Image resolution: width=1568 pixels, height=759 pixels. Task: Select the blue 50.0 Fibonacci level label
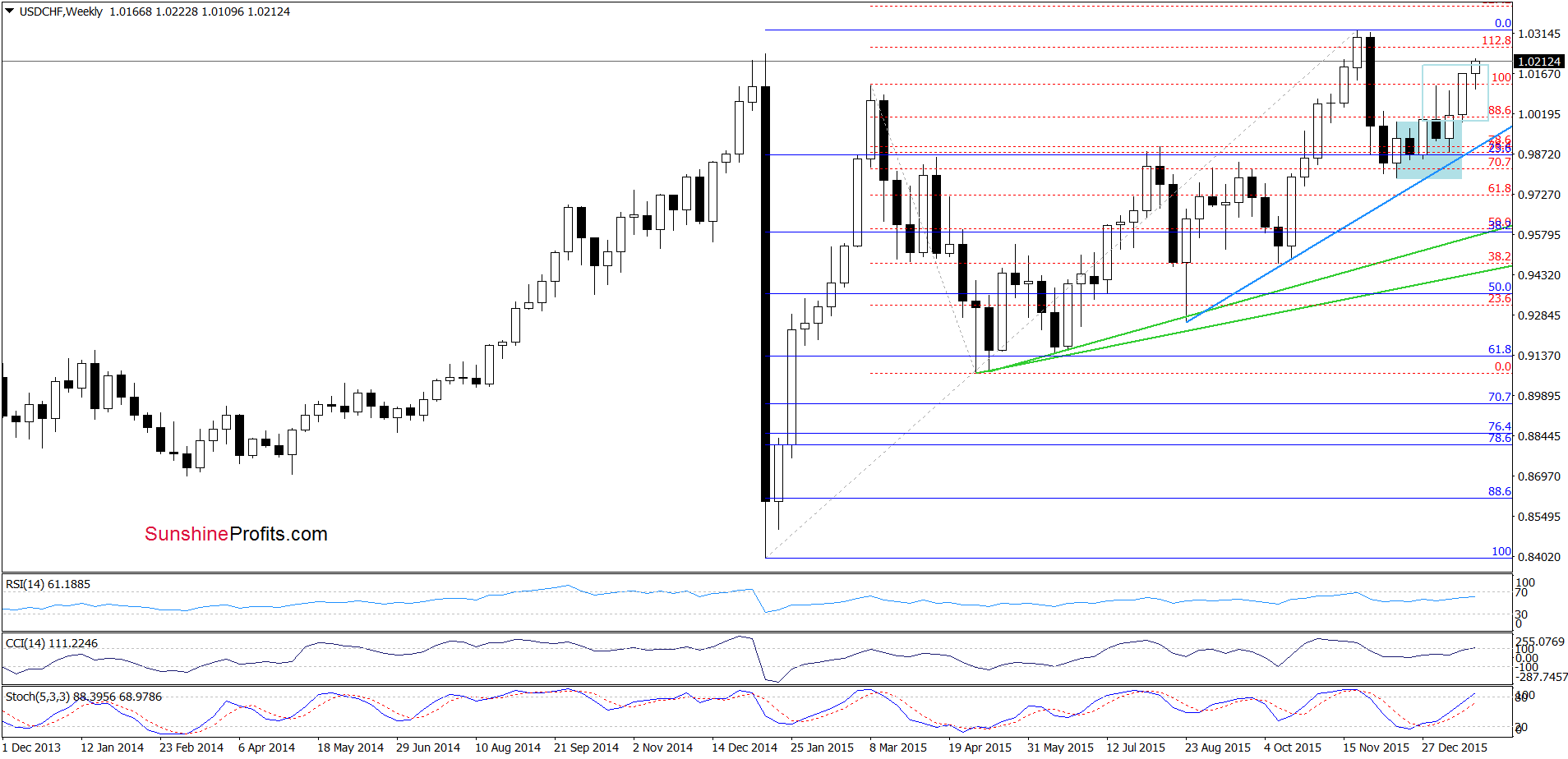[1500, 287]
